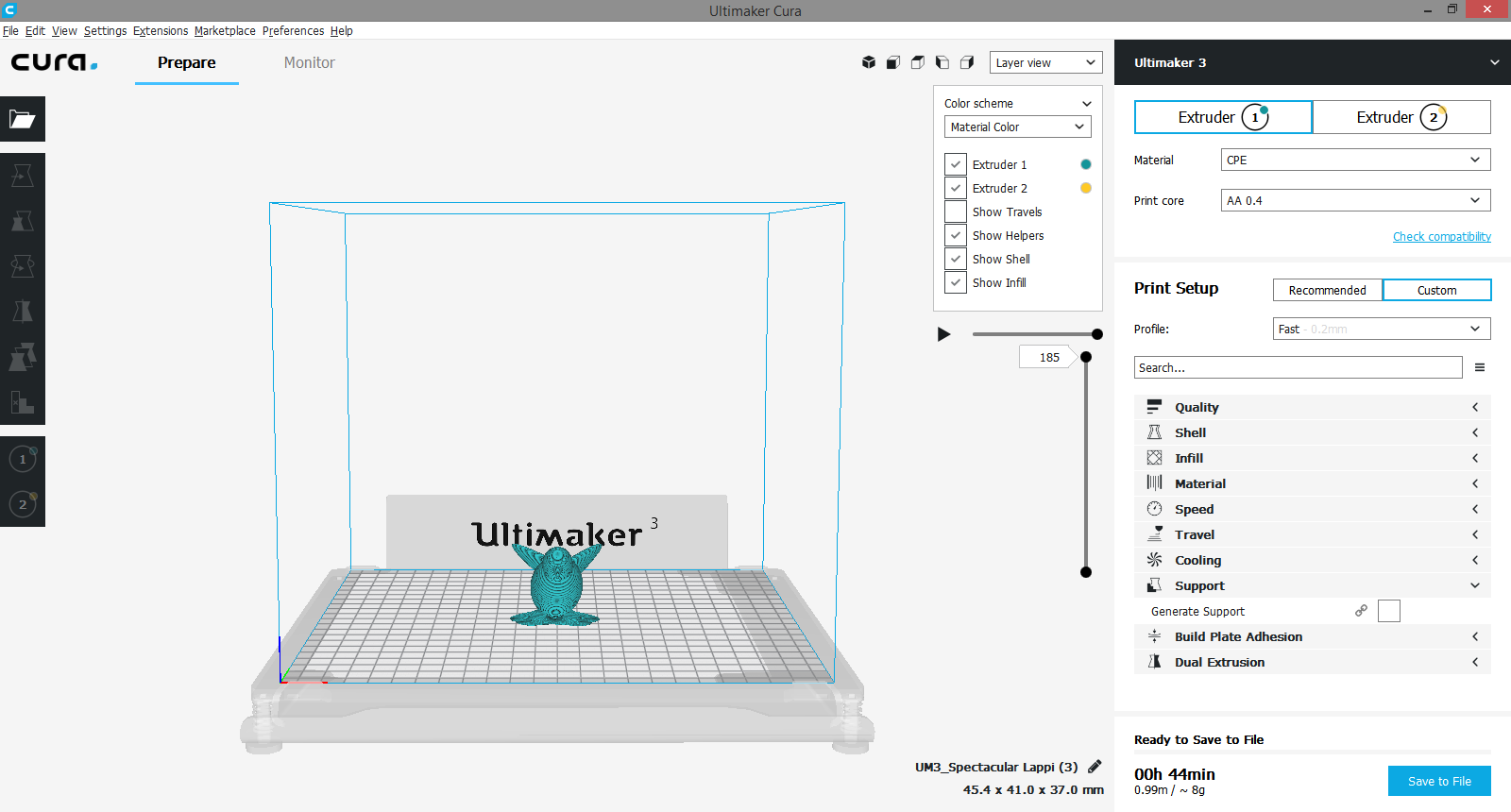Select the Extruder 1 tab
1511x812 pixels.
coord(1223,117)
